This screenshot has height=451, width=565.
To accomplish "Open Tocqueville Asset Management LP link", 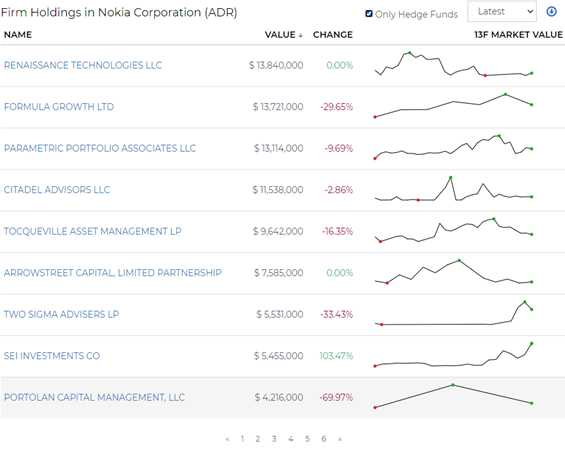I will click(93, 231).
